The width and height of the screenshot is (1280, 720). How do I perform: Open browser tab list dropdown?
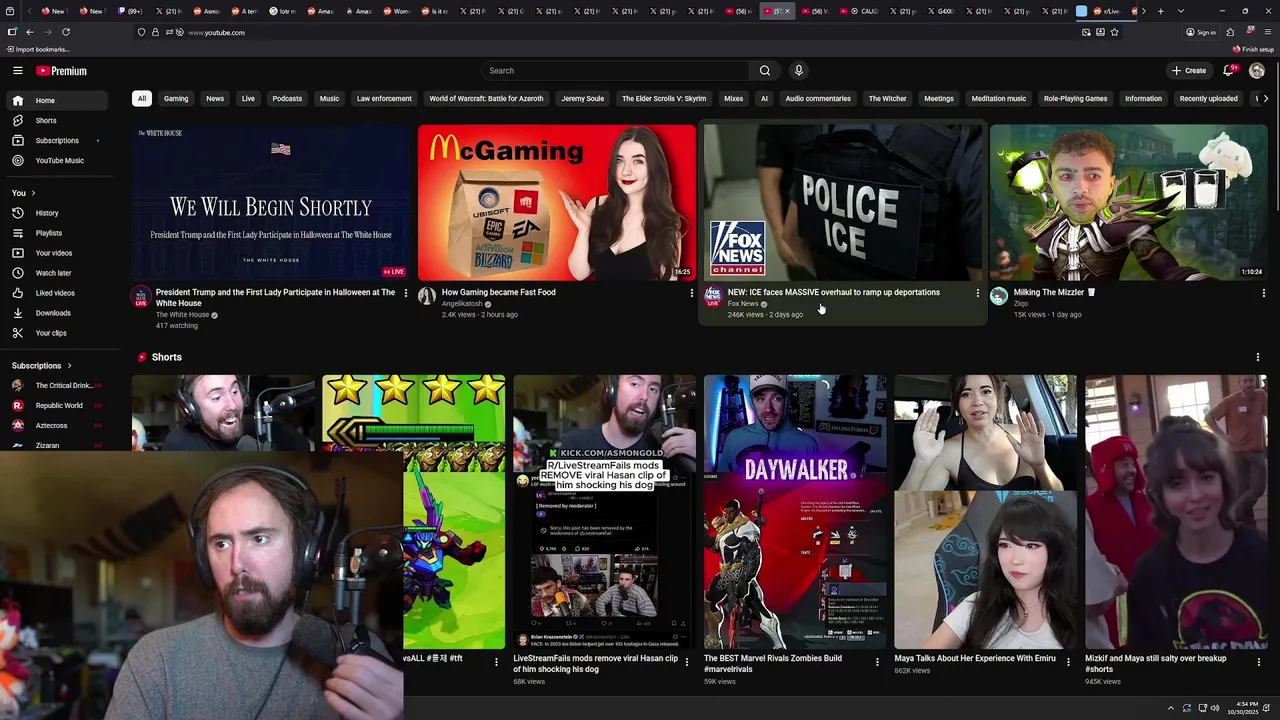point(1181,11)
